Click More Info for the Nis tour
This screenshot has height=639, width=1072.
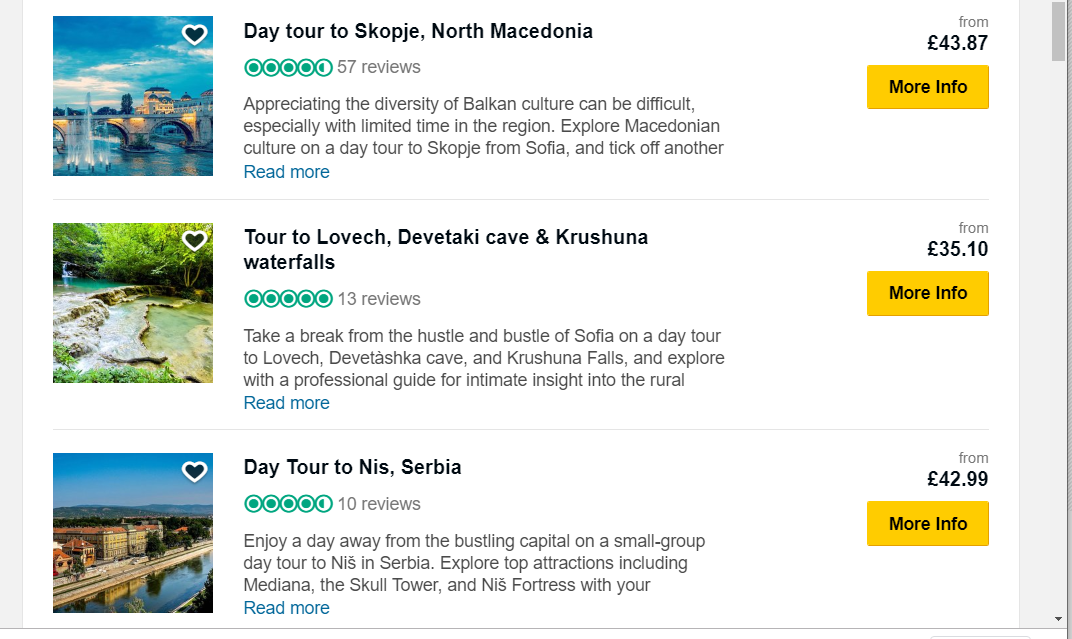point(927,523)
